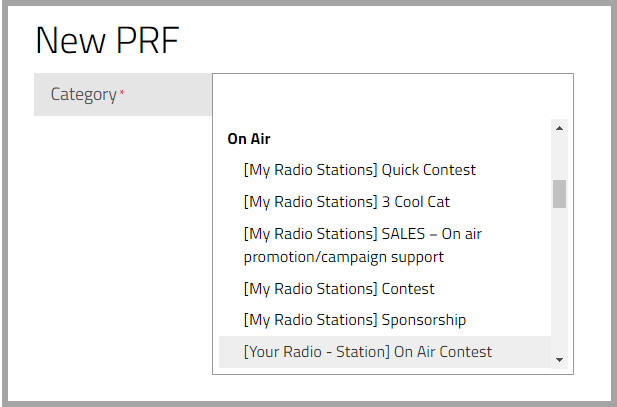Focus the category search field above the list

pyautogui.click(x=392, y=96)
